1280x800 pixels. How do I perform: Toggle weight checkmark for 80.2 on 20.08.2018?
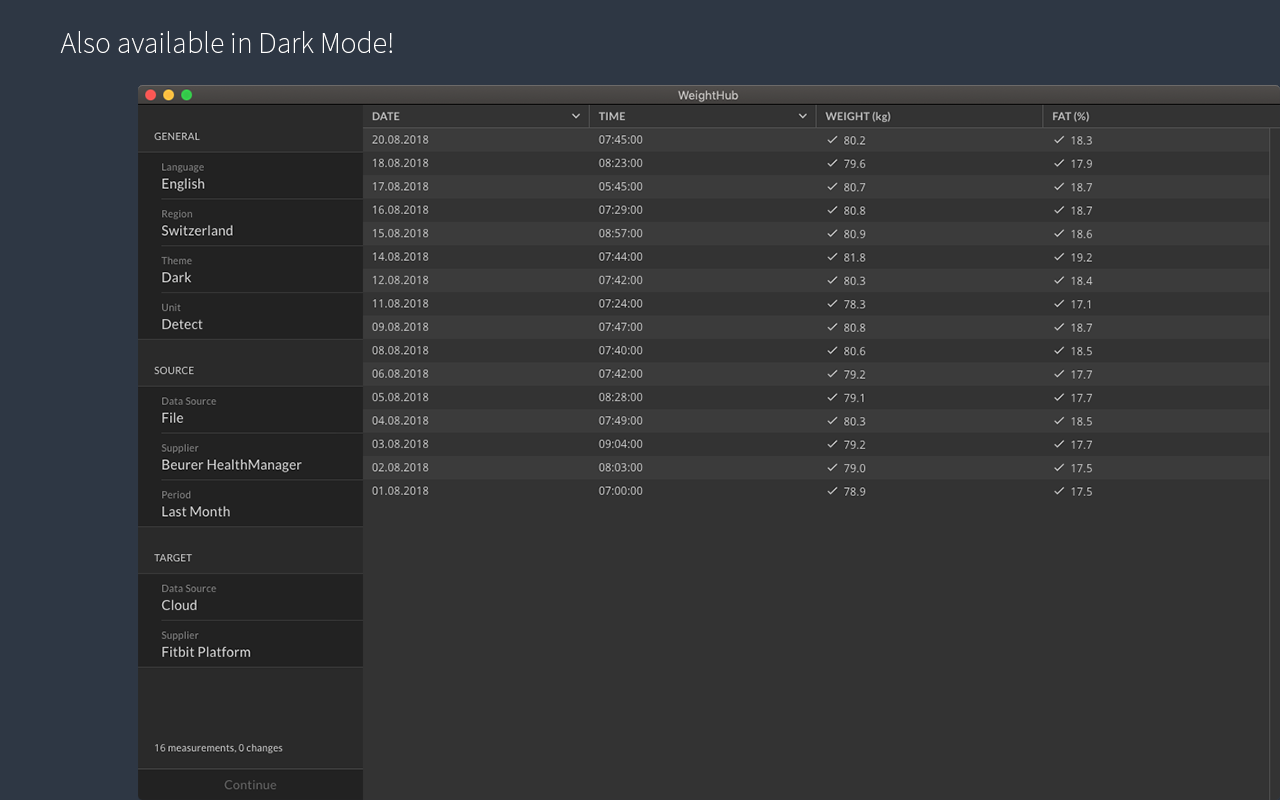832,140
